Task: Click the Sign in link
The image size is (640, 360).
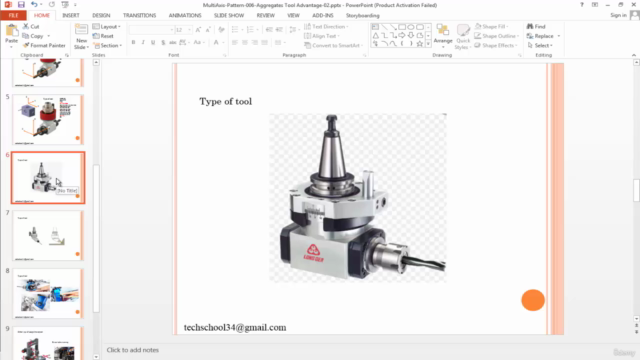Action: [x=618, y=15]
